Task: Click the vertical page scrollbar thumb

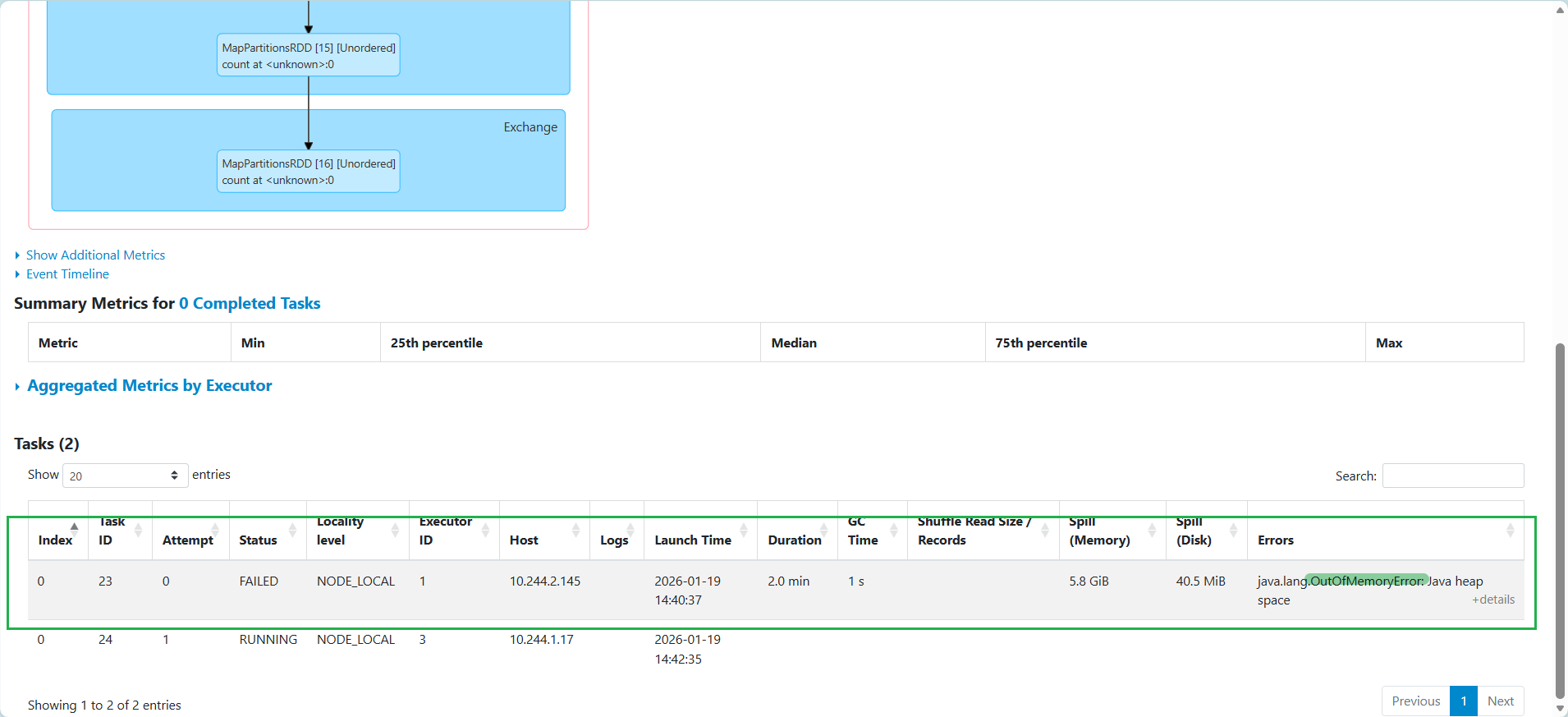Action: coord(1560,517)
